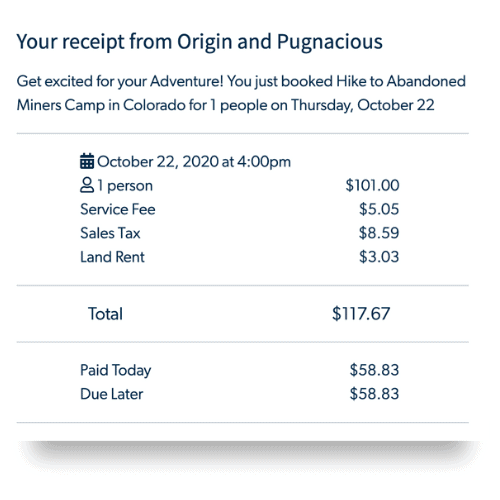Click the Thursday, October 22 text in description
Screen dimensions: 500x500
(x=363, y=105)
